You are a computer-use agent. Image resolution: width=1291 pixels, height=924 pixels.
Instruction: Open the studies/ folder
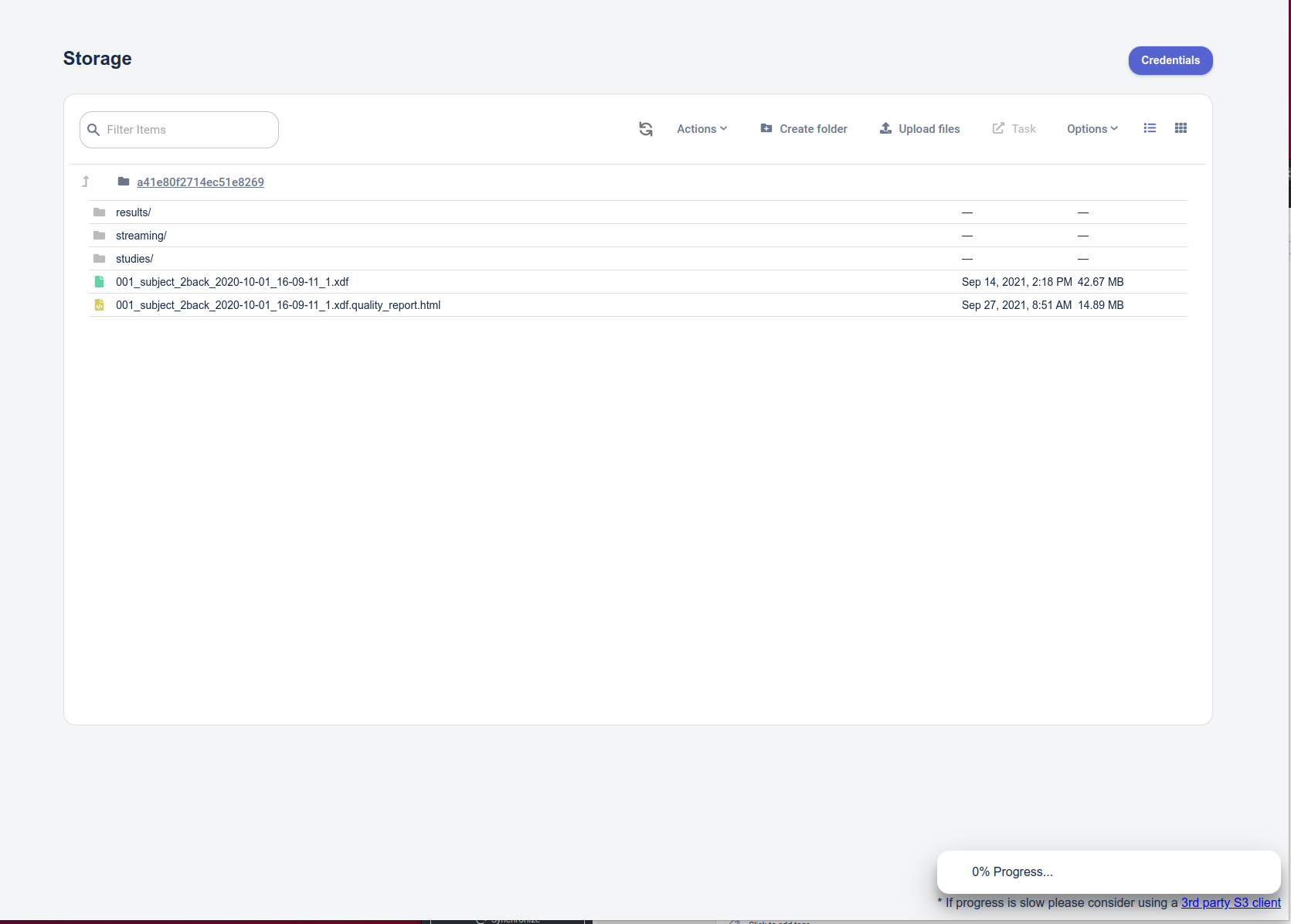click(x=134, y=259)
